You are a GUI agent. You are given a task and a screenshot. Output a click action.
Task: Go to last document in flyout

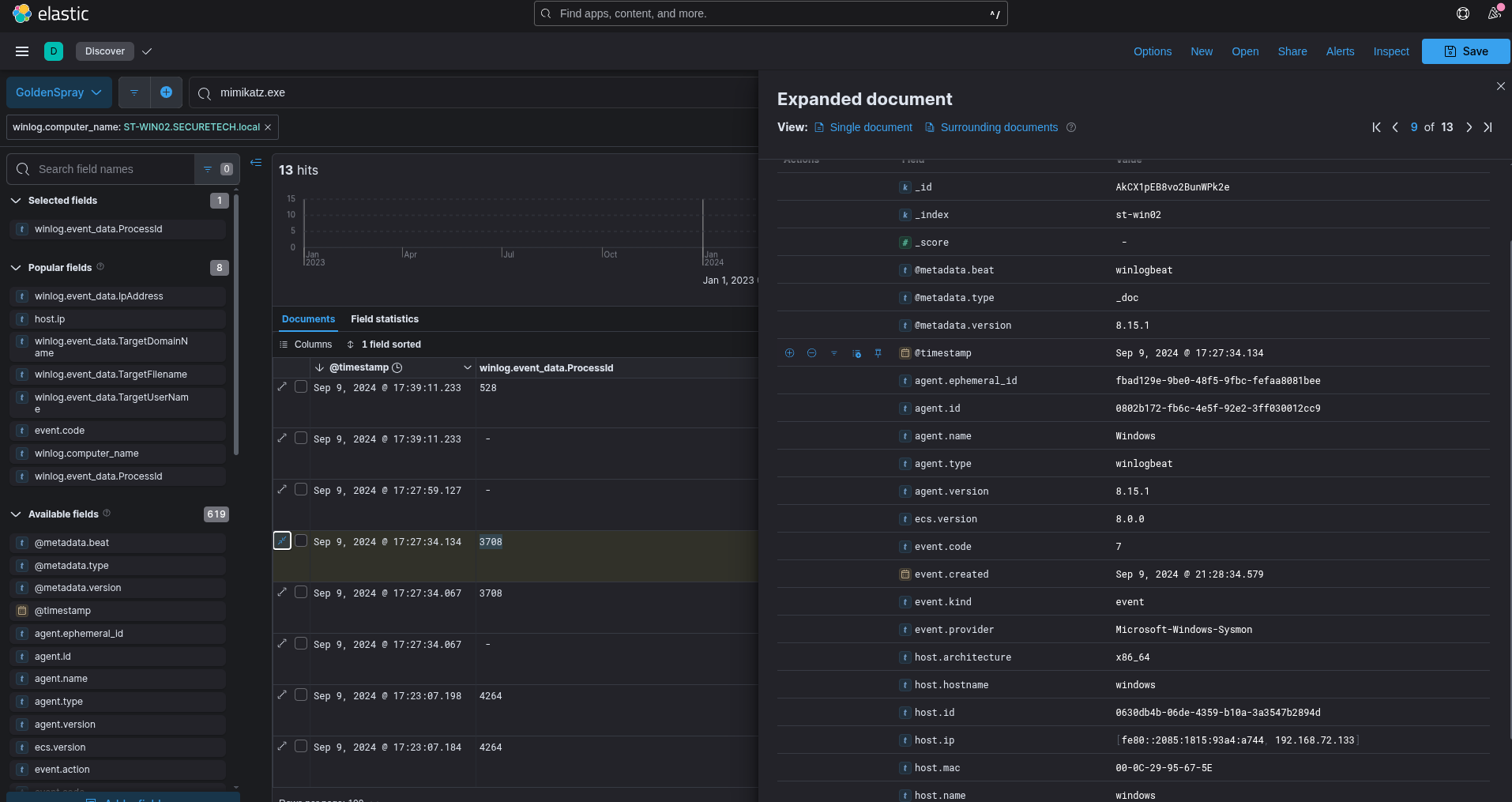click(1488, 127)
